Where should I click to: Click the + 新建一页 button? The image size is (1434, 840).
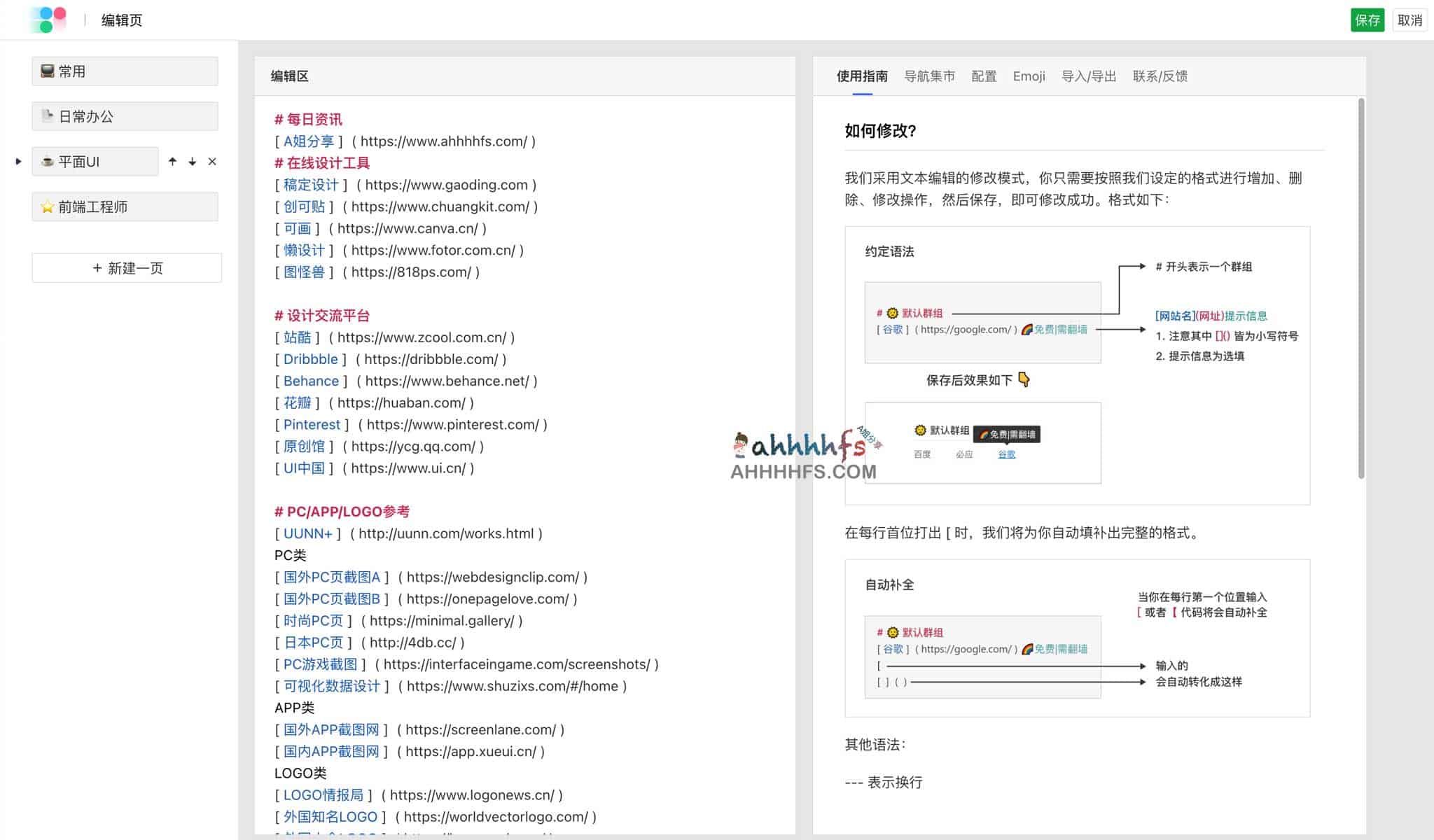click(x=125, y=267)
